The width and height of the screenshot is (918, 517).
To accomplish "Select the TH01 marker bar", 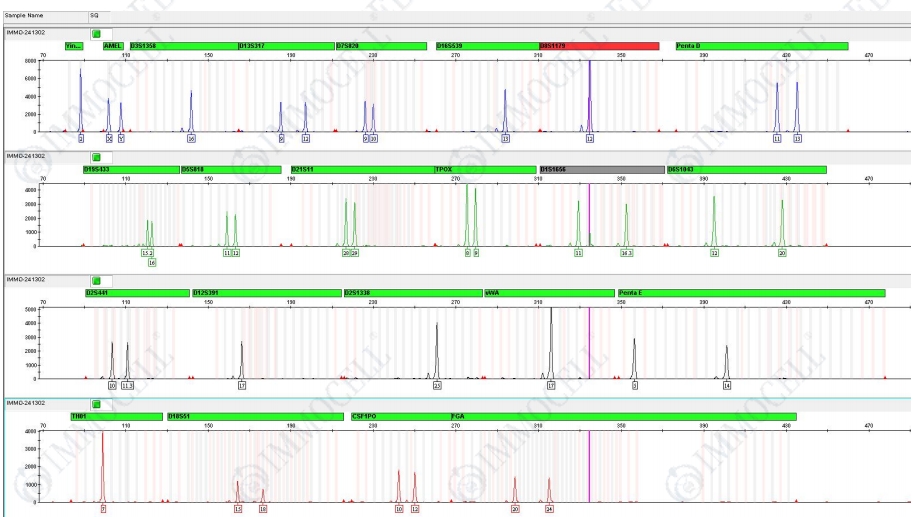I will click(117, 417).
